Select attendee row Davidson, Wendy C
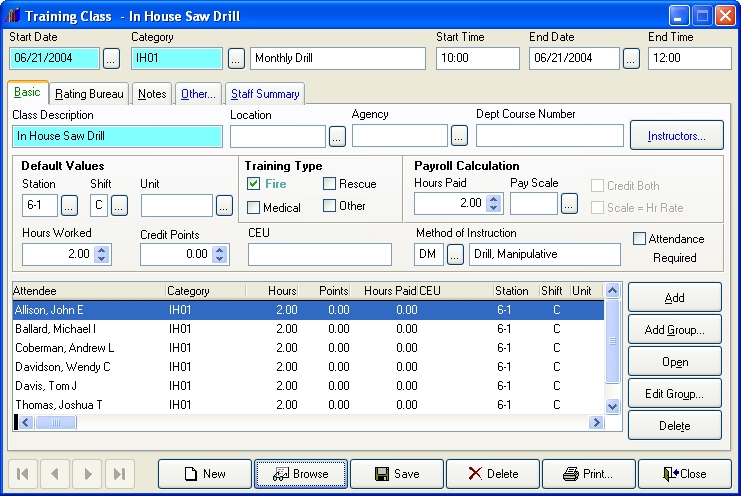The height and width of the screenshot is (496, 741). click(x=308, y=367)
